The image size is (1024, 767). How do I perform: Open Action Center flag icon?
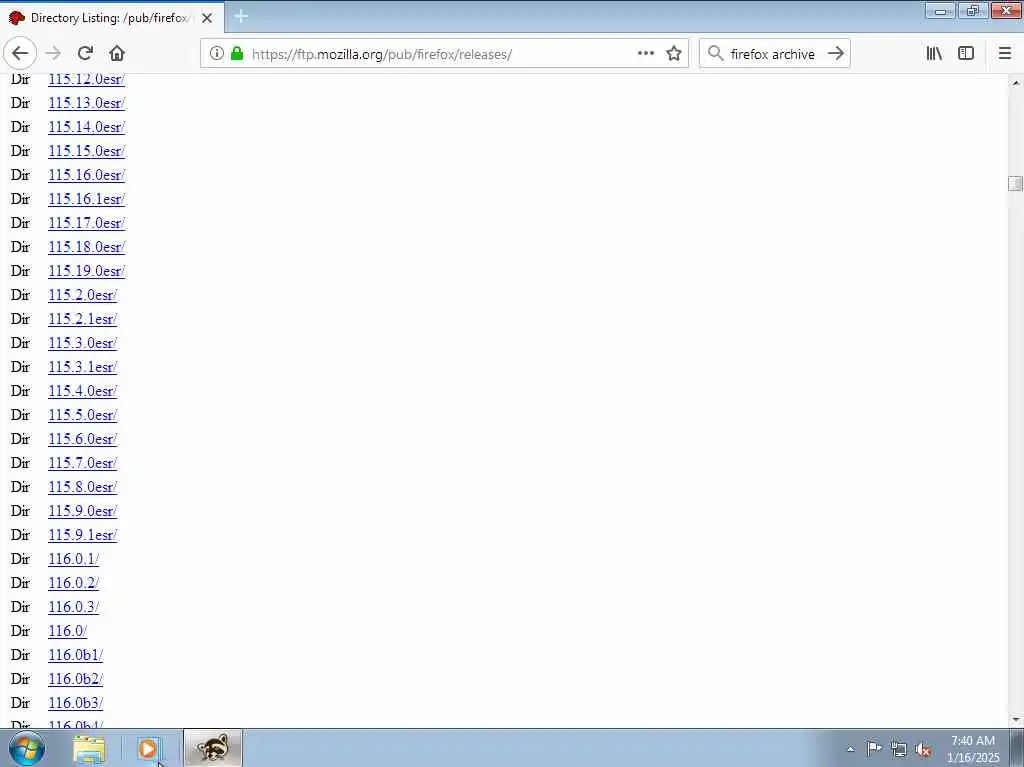point(874,749)
